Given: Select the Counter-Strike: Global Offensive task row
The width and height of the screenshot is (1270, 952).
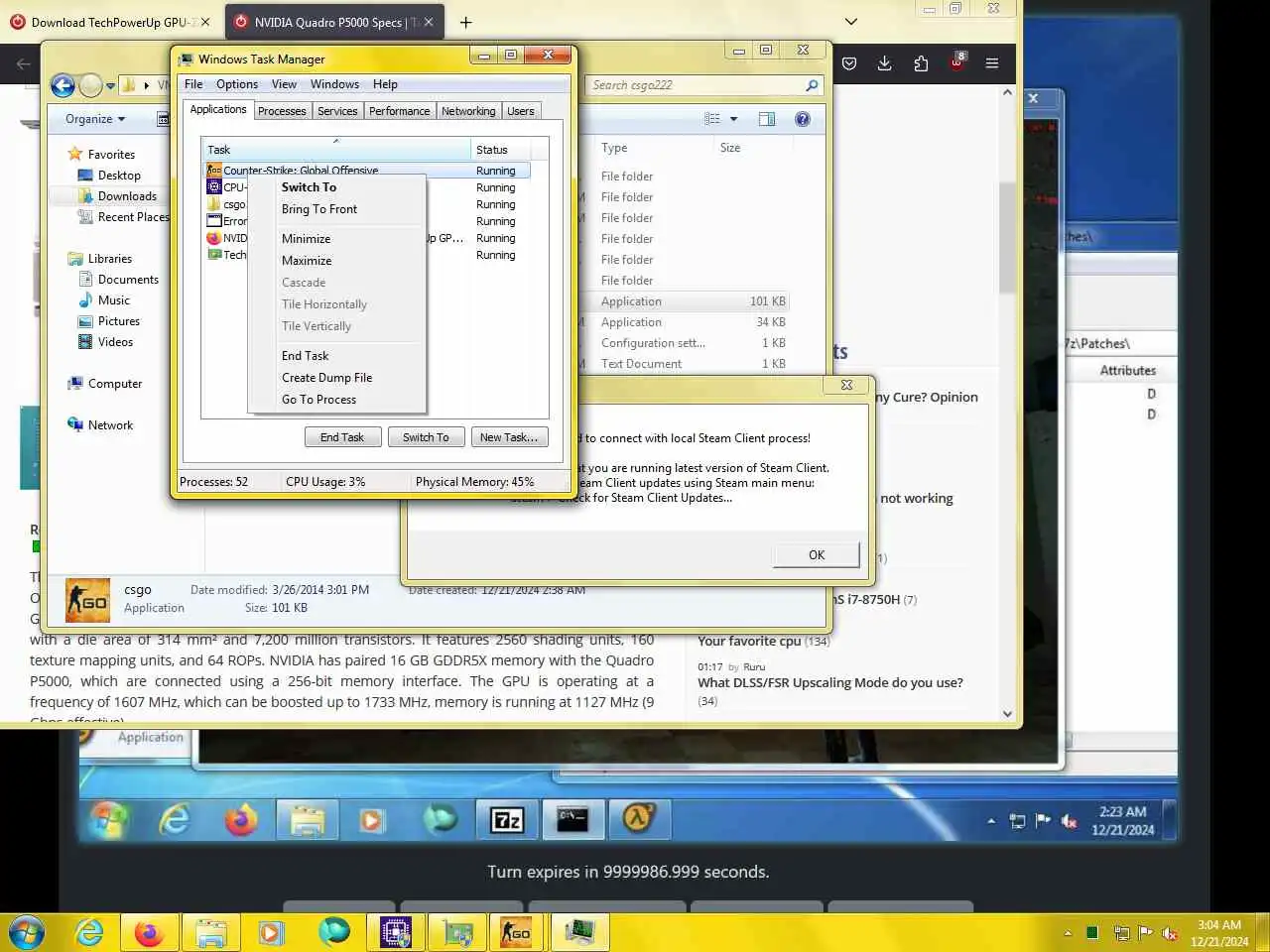Looking at the screenshot, I should coord(367,171).
